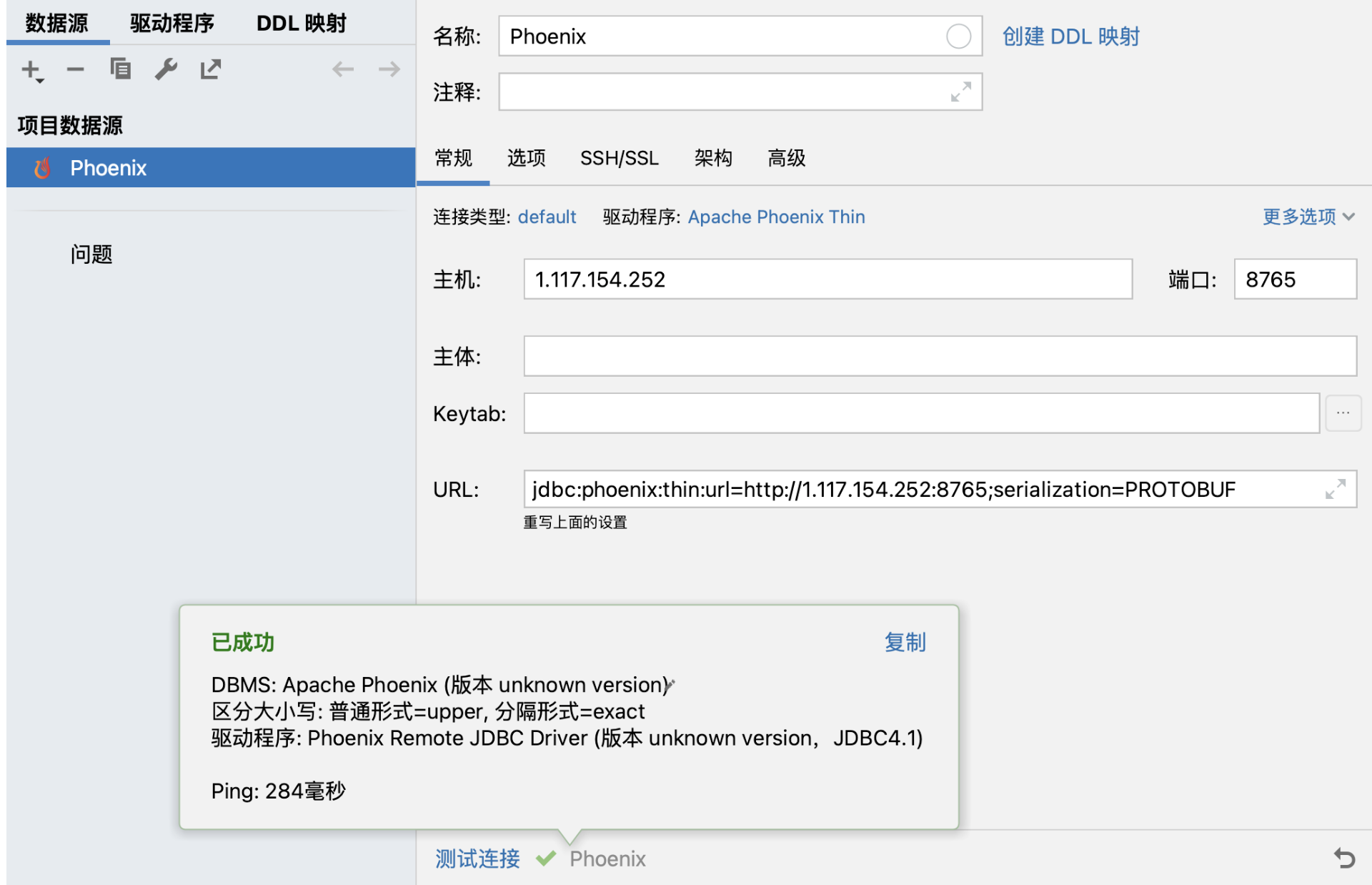
Task: Click the Phoenix label beside test connection
Action: [607, 859]
